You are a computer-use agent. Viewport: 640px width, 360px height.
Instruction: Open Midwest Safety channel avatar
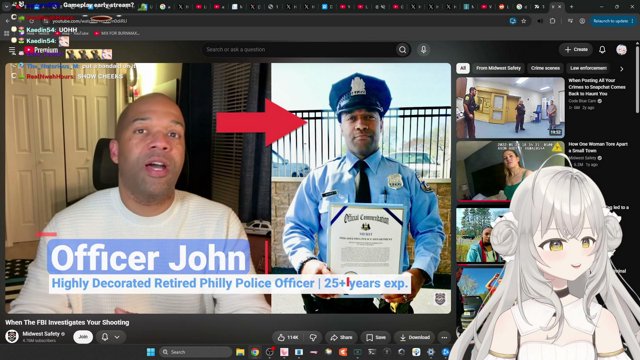click(x=12, y=336)
